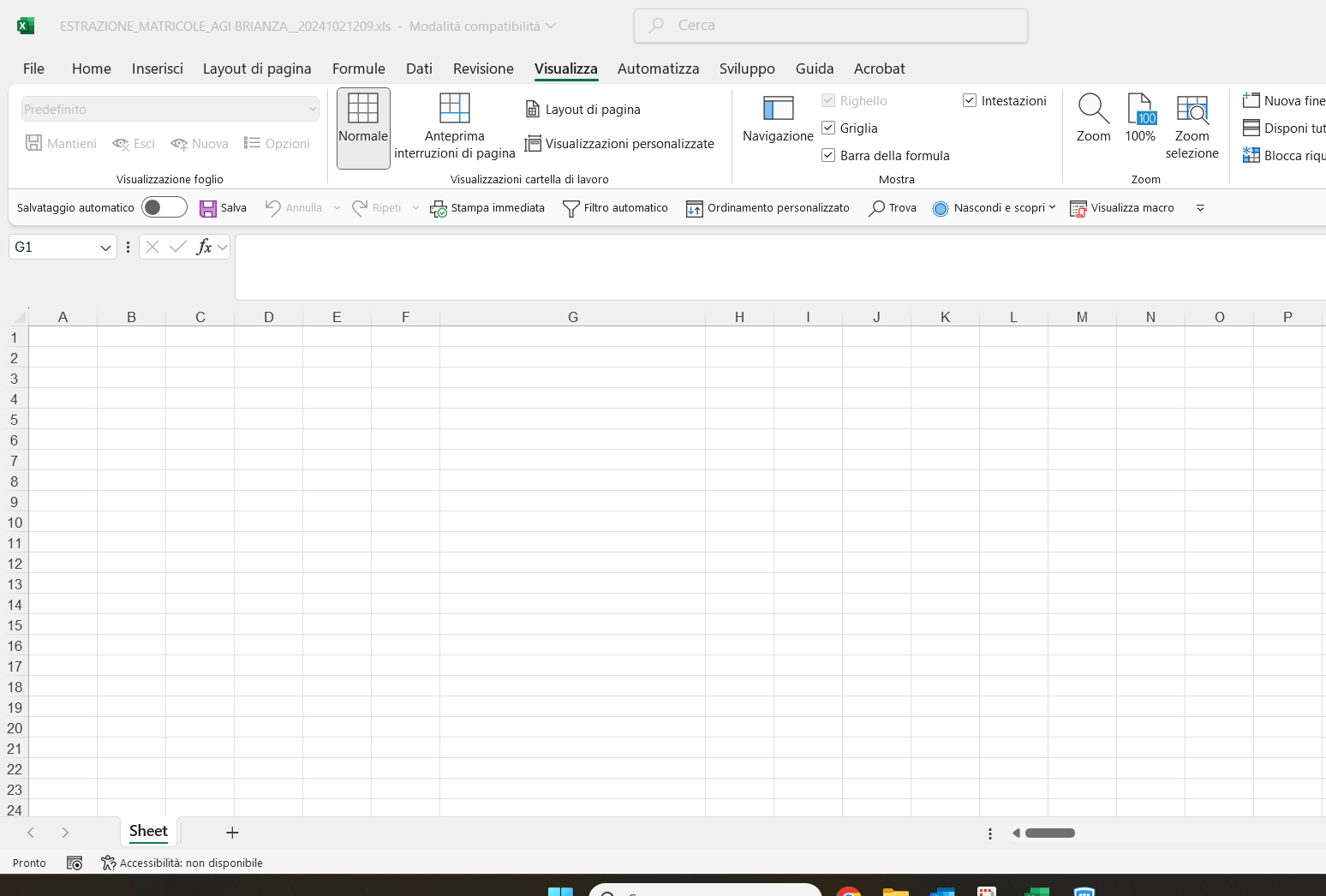Select the Normale view icon
Viewport: 1326px width, 896px height.
click(363, 109)
